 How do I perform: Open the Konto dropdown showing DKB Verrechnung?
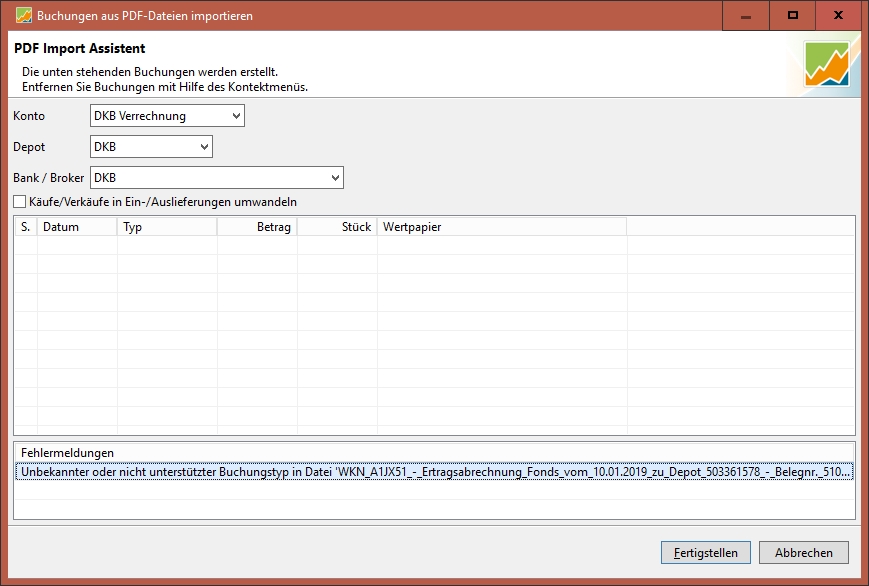coord(167,116)
